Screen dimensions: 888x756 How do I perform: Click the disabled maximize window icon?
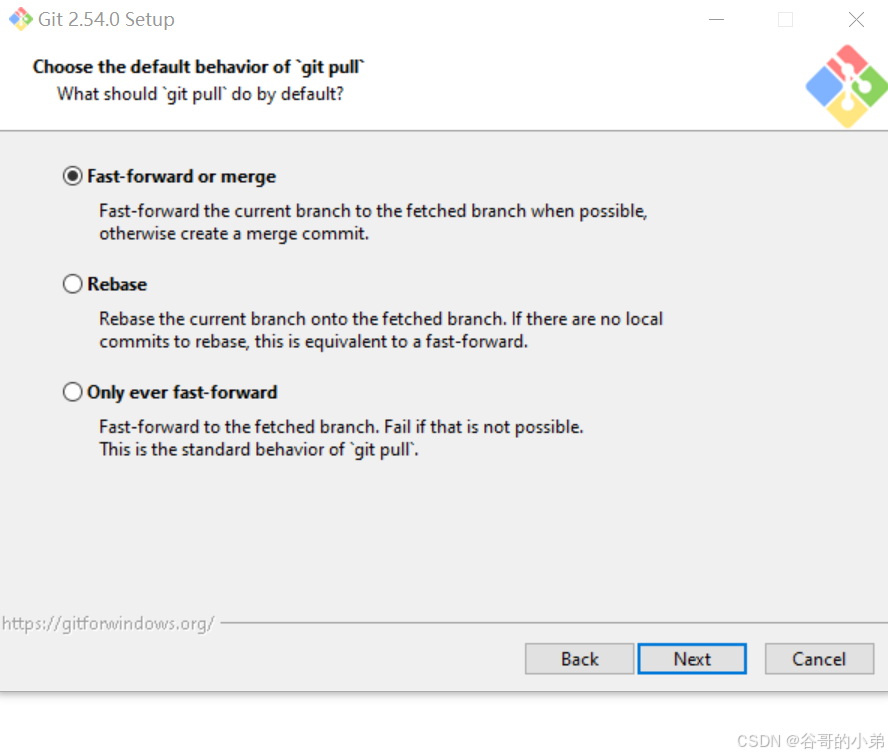pyautogui.click(x=785, y=19)
